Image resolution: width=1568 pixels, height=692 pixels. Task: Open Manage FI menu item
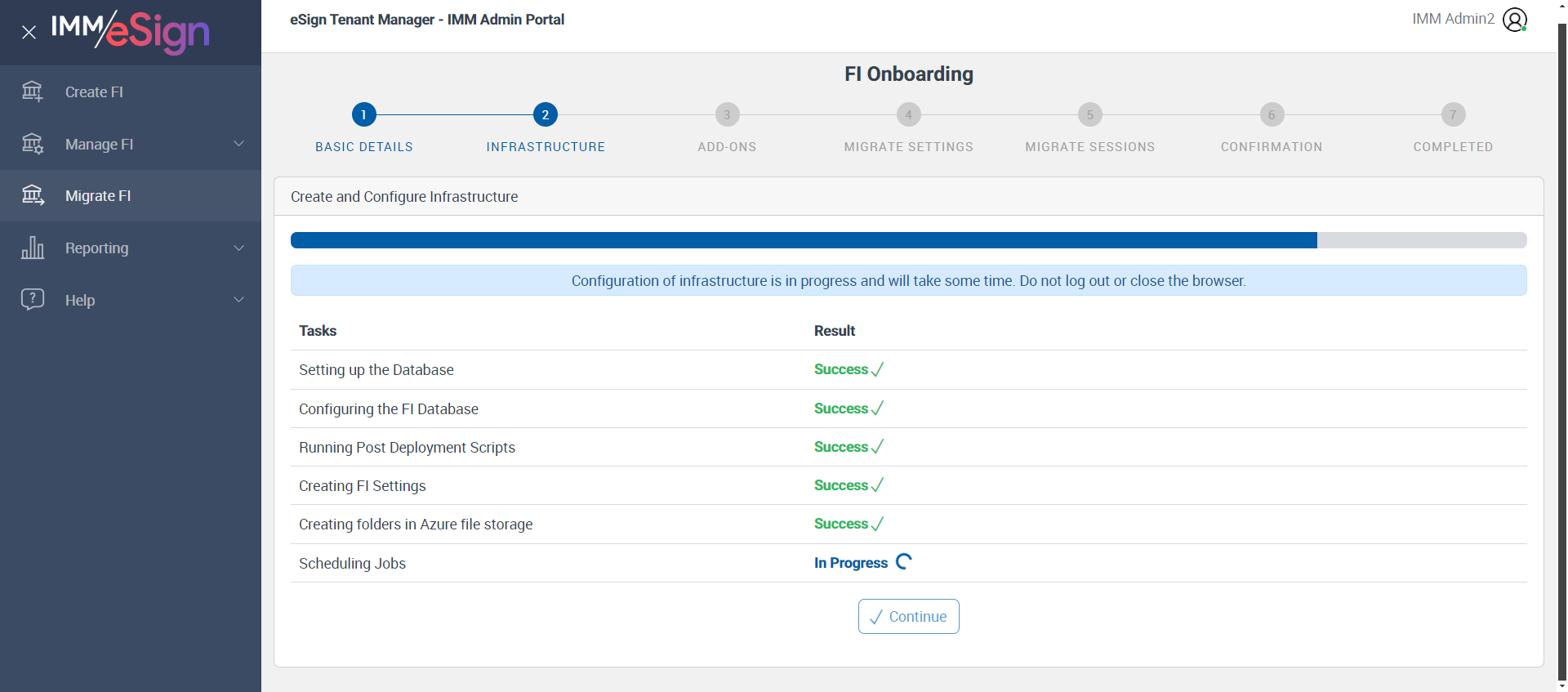tap(131, 144)
